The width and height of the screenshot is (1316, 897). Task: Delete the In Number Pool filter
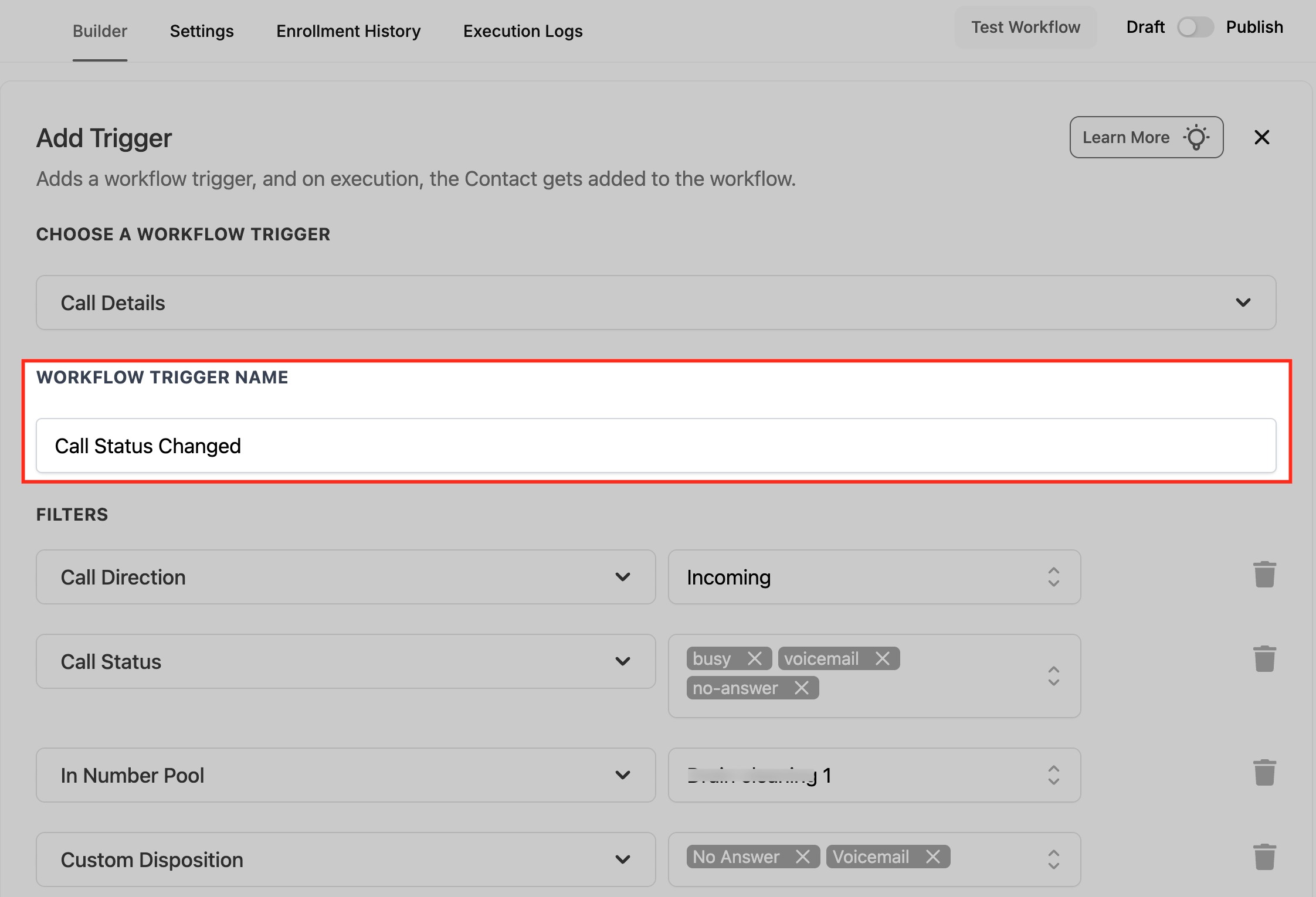[x=1264, y=773]
